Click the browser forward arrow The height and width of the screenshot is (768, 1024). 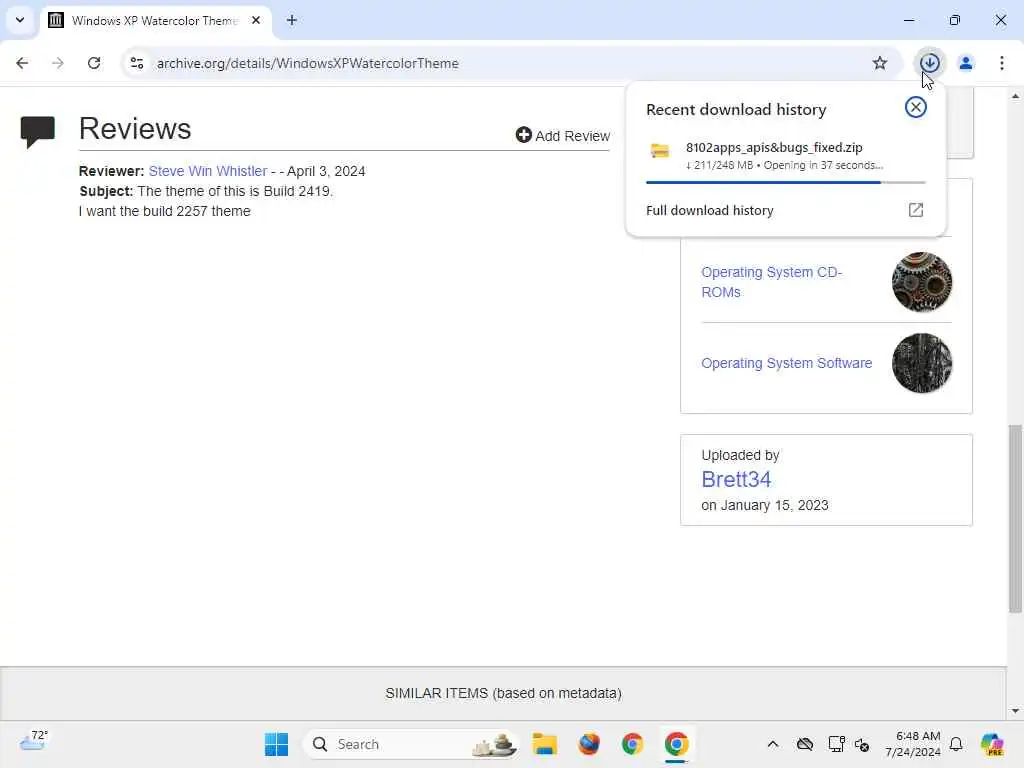pos(58,63)
